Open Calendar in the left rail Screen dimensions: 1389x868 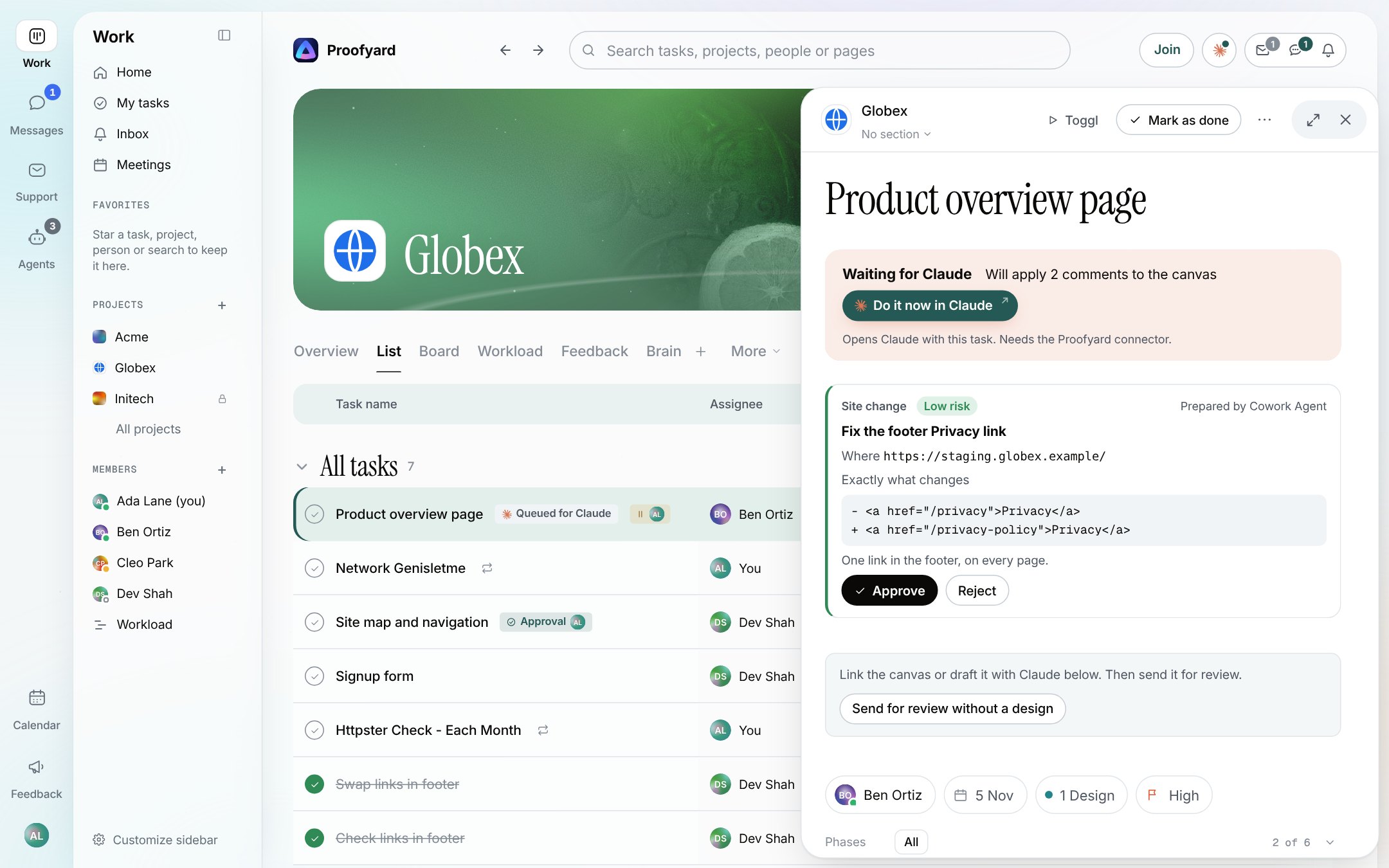[x=37, y=710]
